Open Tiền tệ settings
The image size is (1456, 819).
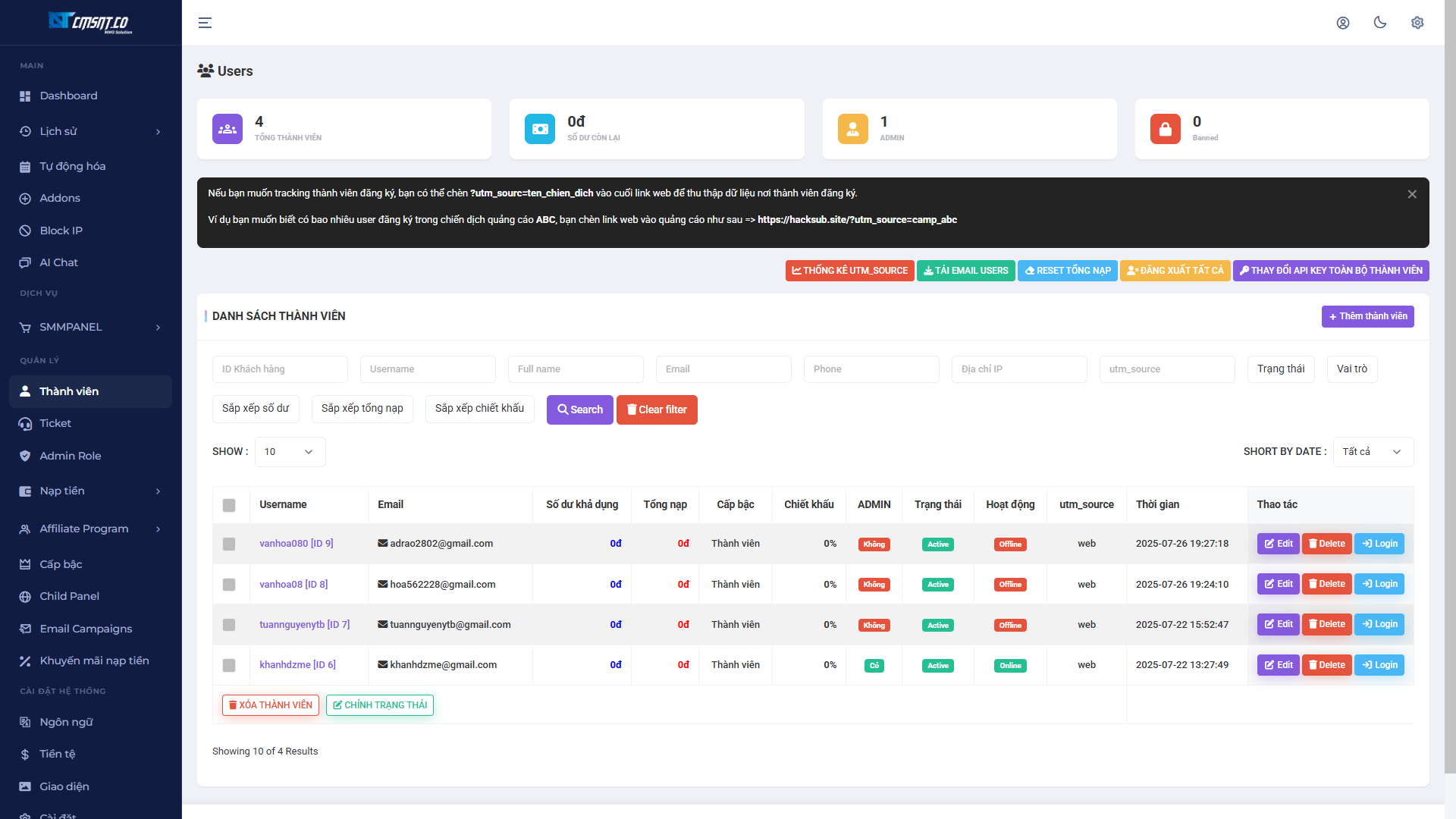click(x=91, y=754)
